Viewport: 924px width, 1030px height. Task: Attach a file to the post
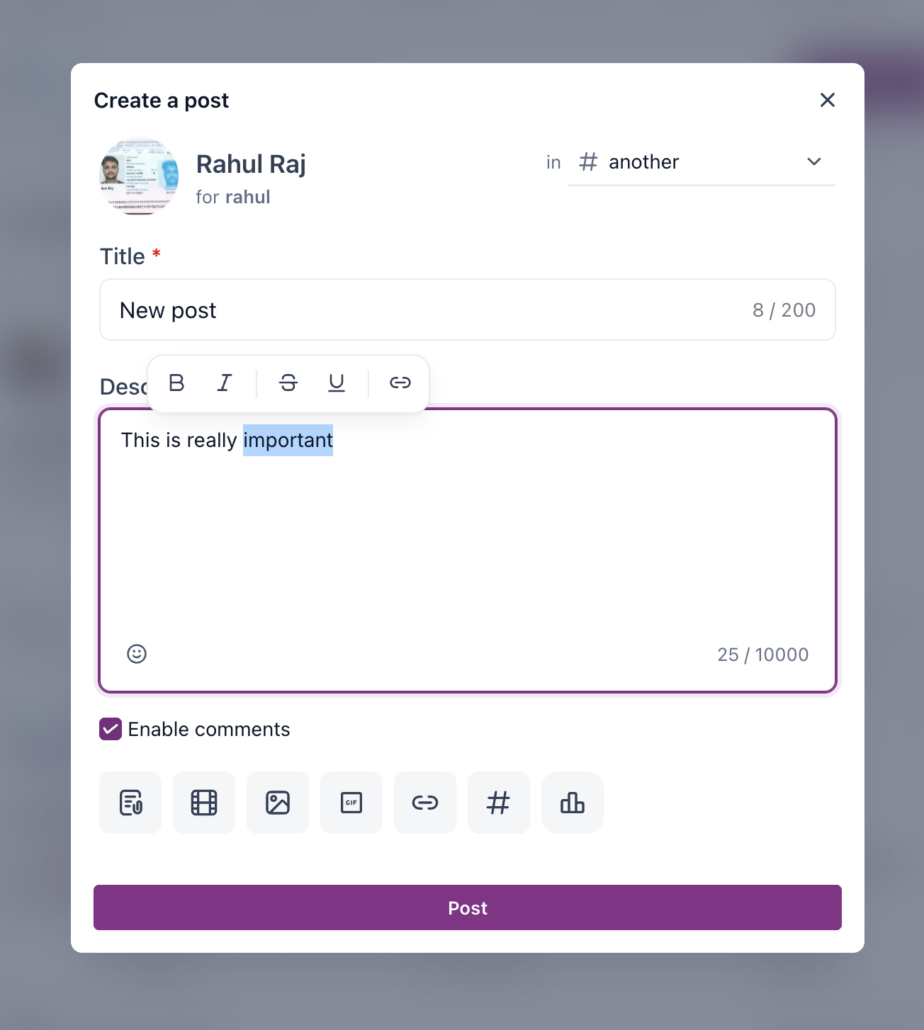coord(130,802)
